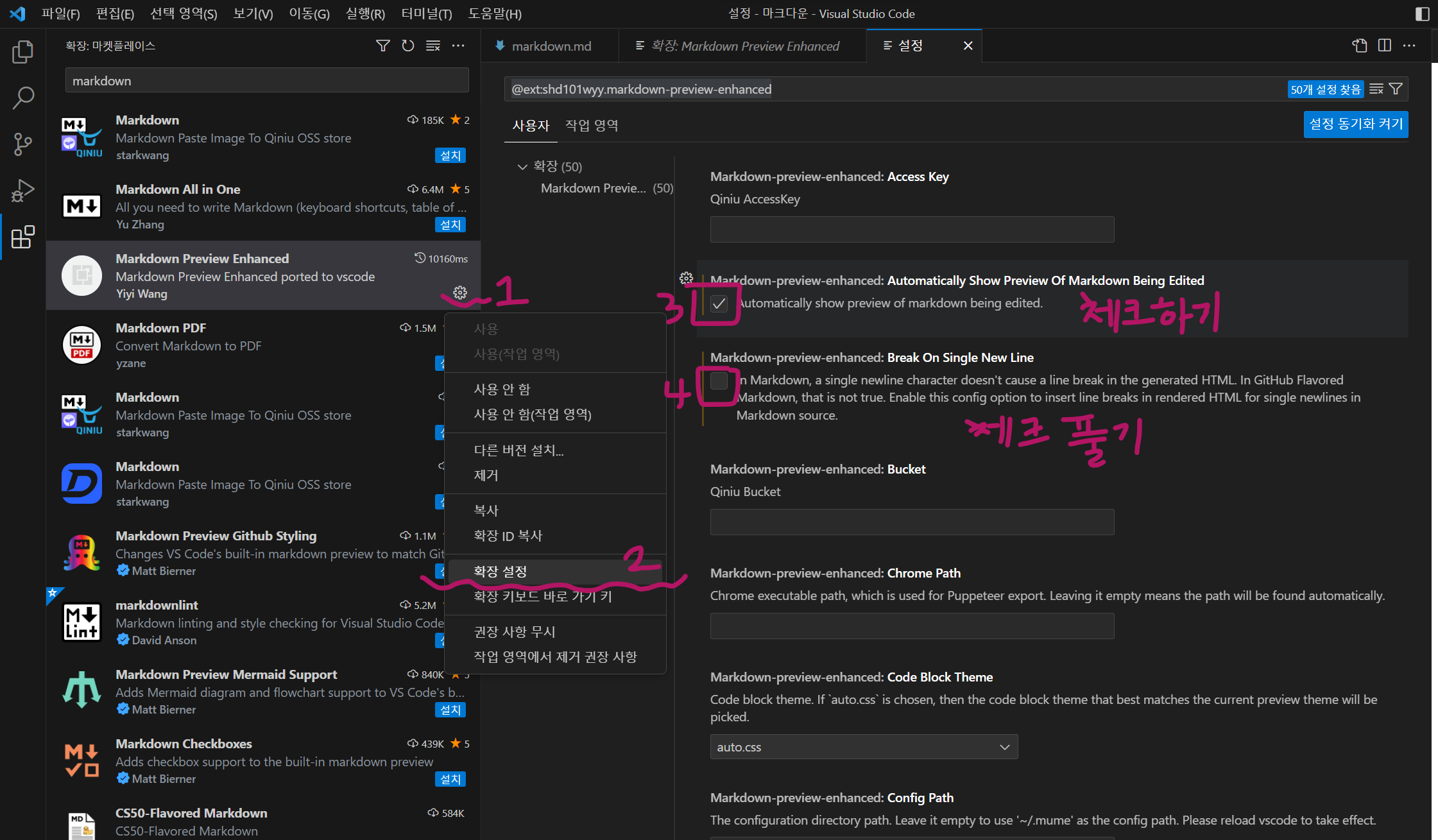Click the Access Key text input field
The image size is (1438, 840).
coord(911,229)
